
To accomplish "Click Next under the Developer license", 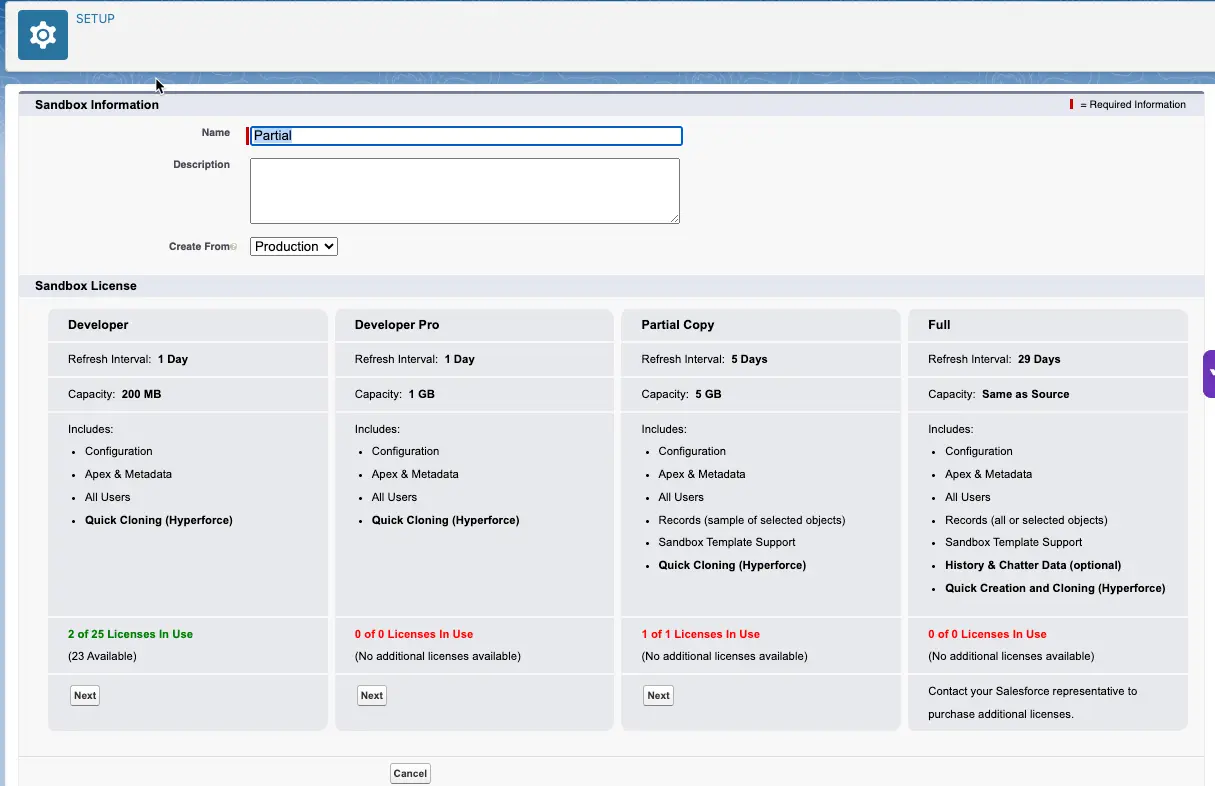I will [x=84, y=695].
